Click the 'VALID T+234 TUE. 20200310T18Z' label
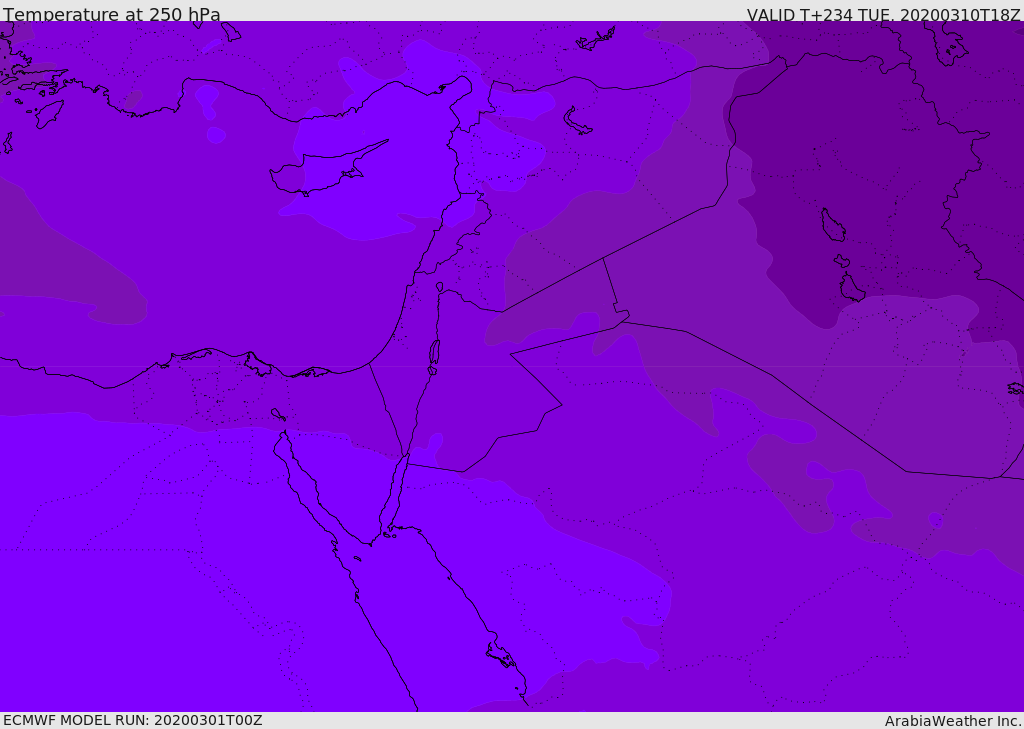This screenshot has height=729, width=1024. click(884, 15)
